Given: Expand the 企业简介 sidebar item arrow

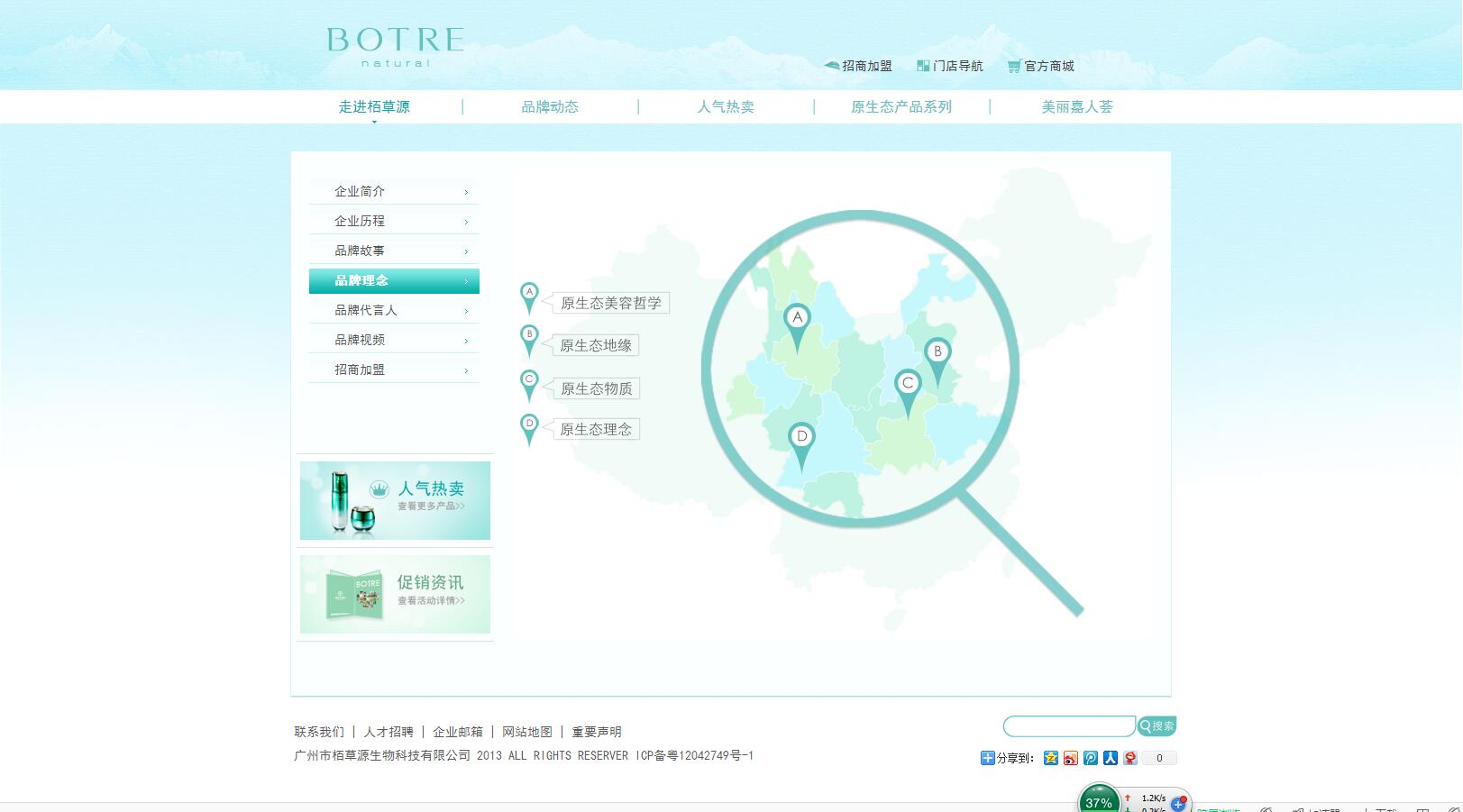Looking at the screenshot, I should (x=466, y=191).
